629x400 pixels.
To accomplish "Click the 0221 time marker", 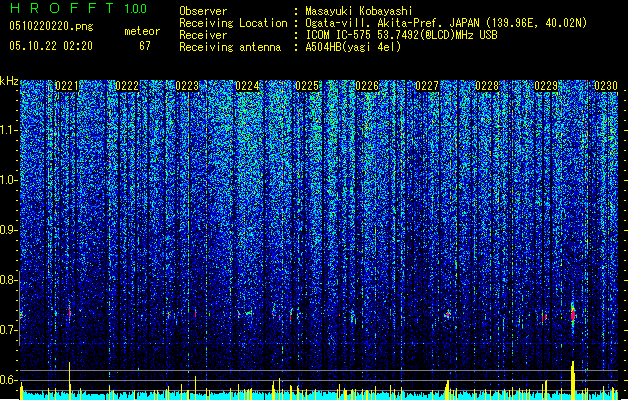I will pyautogui.click(x=67, y=86).
